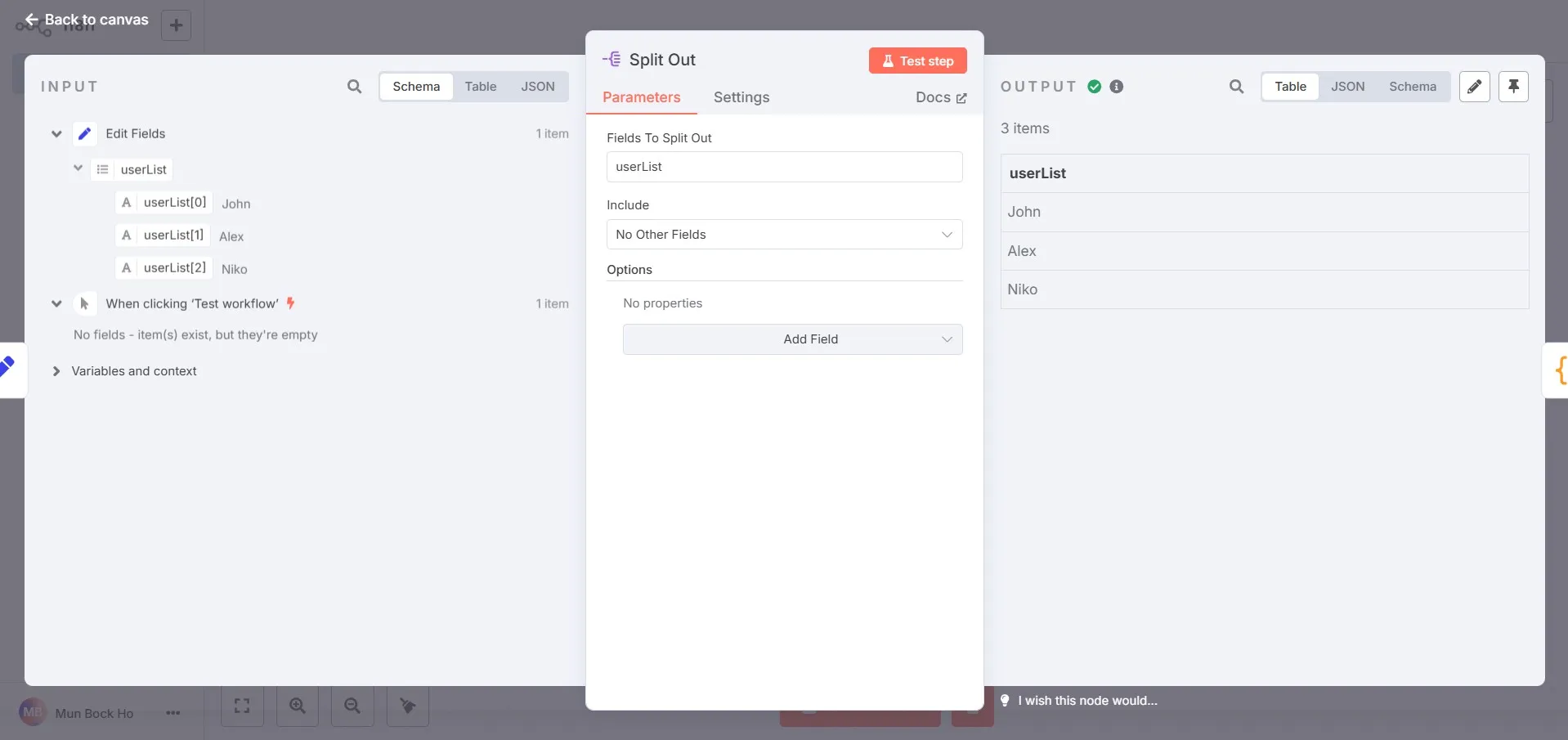The image size is (1568, 740).
Task: Switch input view to Schema
Action: click(416, 87)
